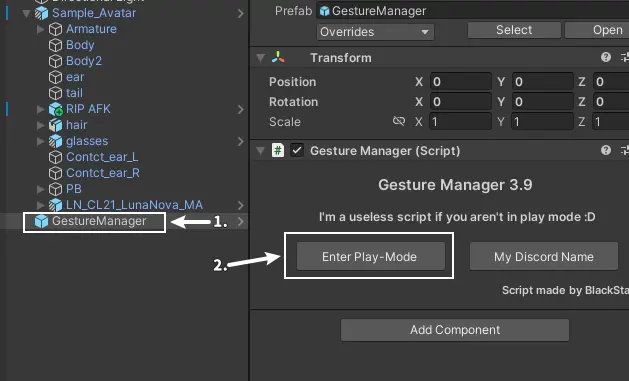Click the ear cube icon

[55, 77]
